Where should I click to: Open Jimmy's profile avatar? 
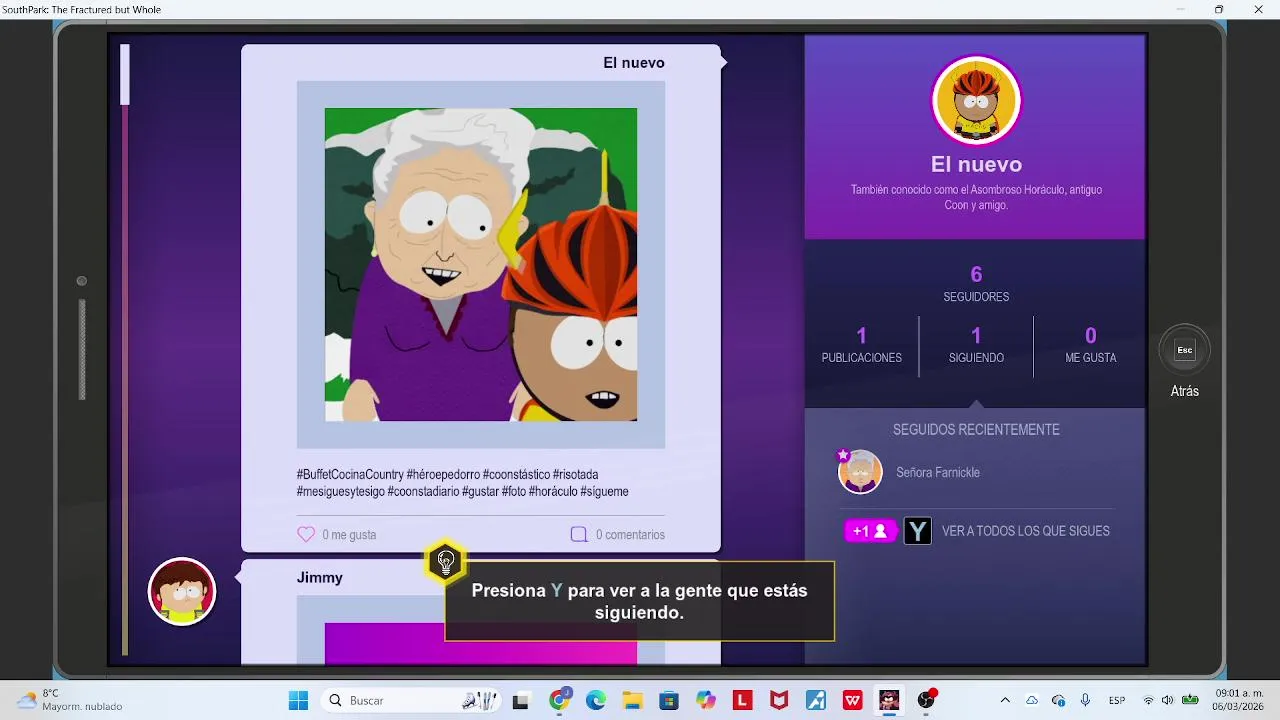tap(182, 591)
